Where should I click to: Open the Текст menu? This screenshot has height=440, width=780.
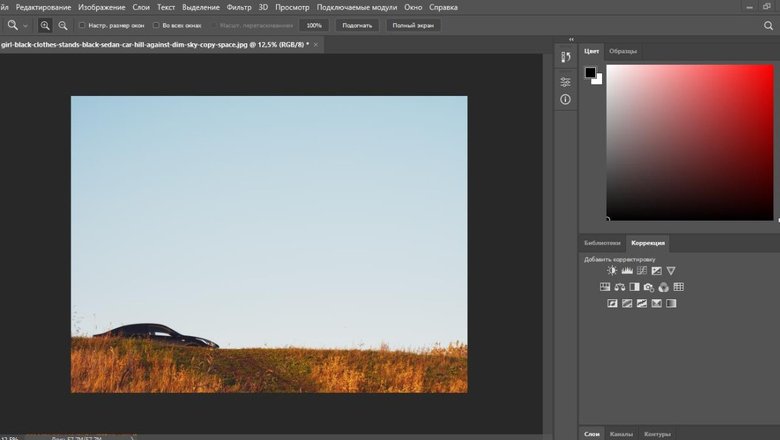[x=166, y=7]
